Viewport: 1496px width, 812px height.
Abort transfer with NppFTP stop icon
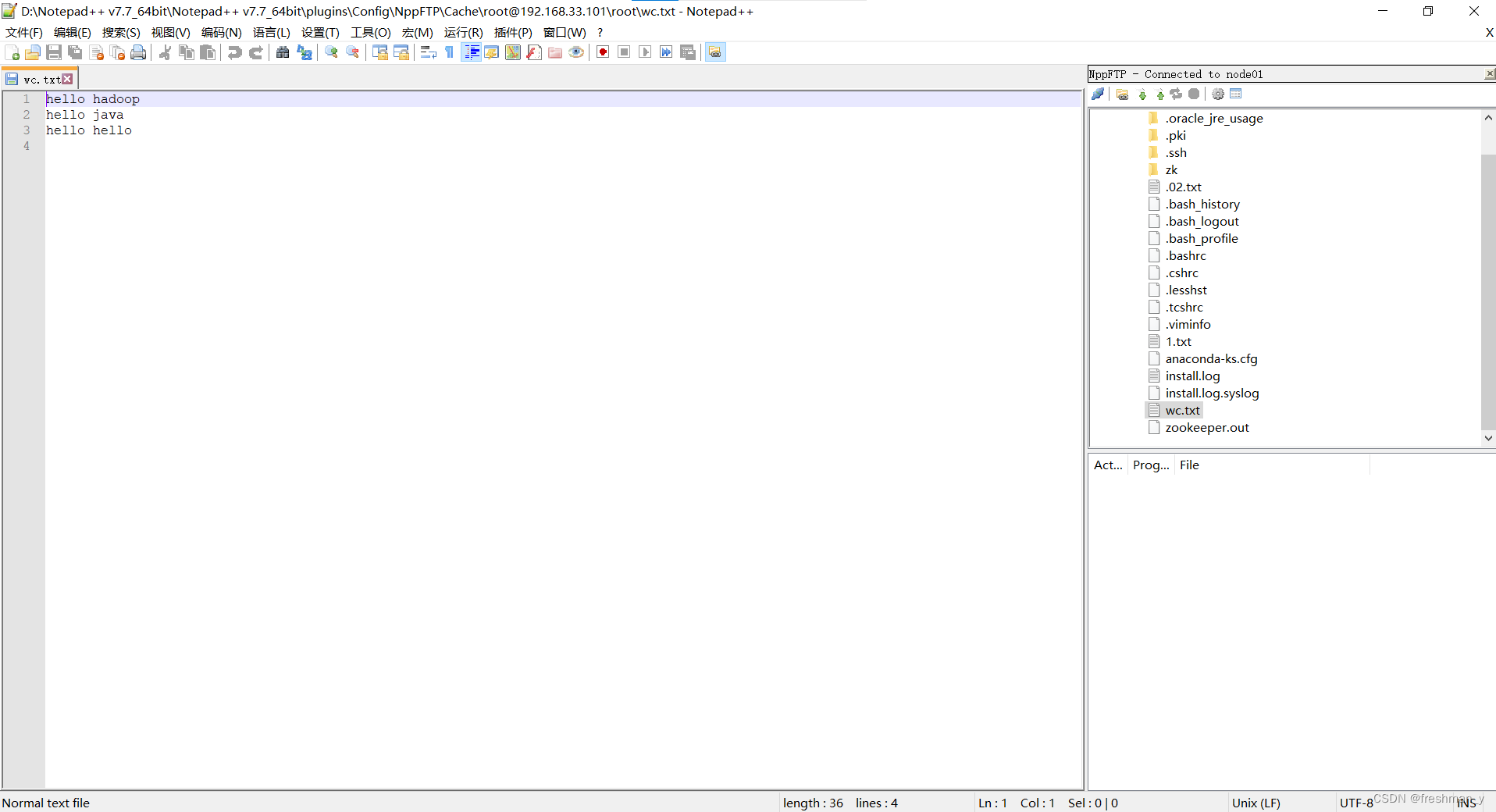[x=1193, y=94]
